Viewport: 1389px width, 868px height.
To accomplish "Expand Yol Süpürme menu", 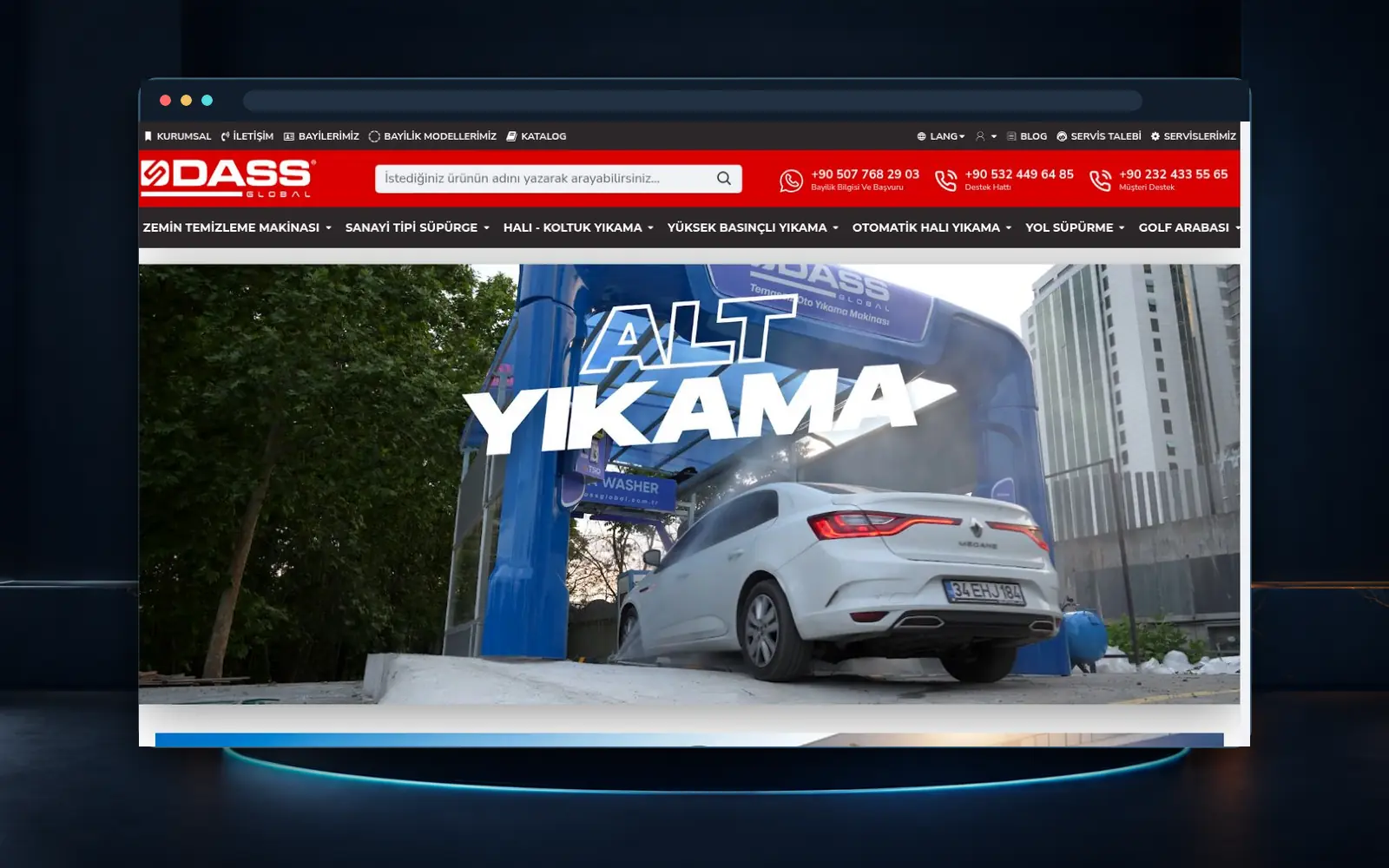I will click(1075, 227).
